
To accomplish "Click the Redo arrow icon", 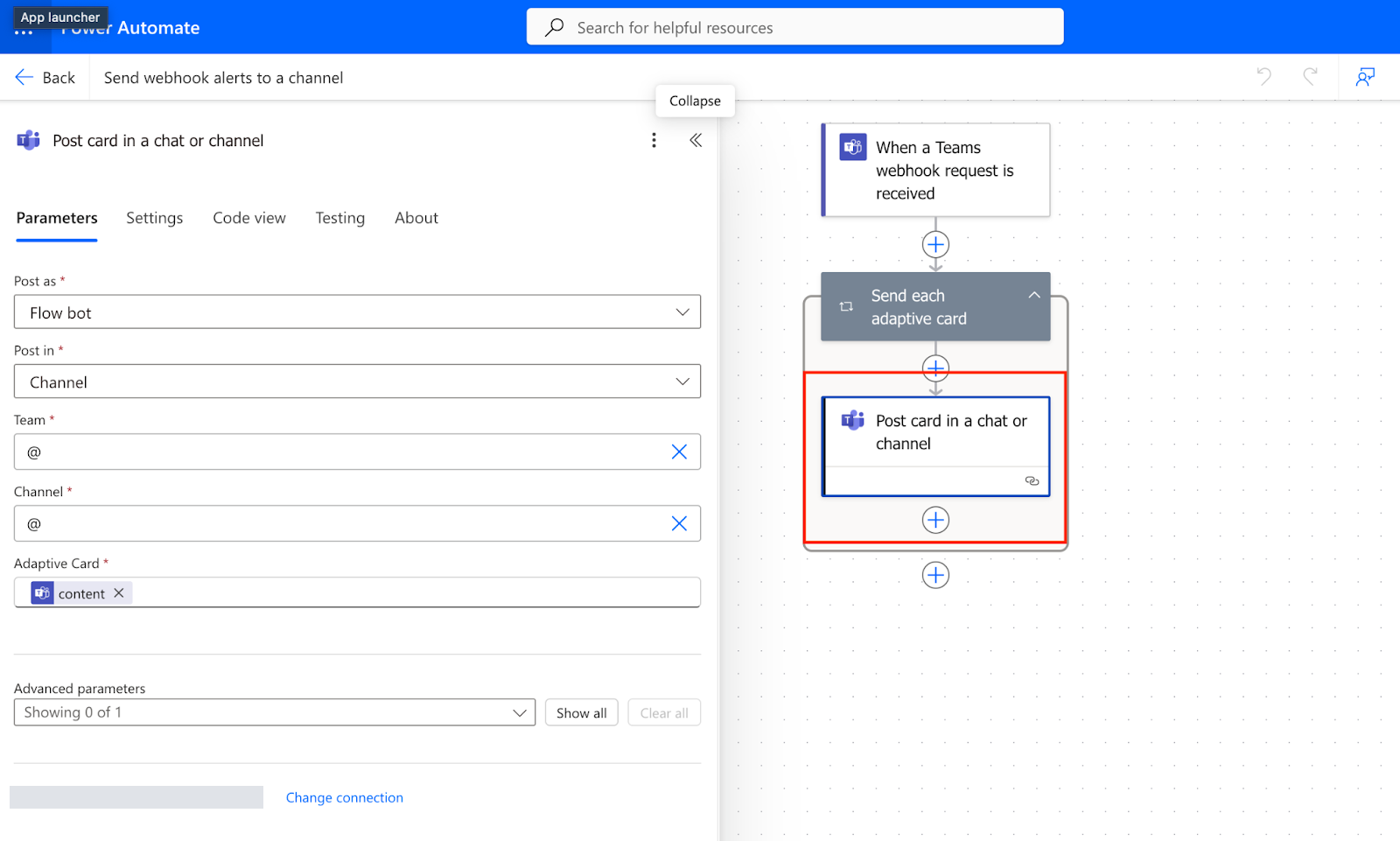I will 1310,76.
